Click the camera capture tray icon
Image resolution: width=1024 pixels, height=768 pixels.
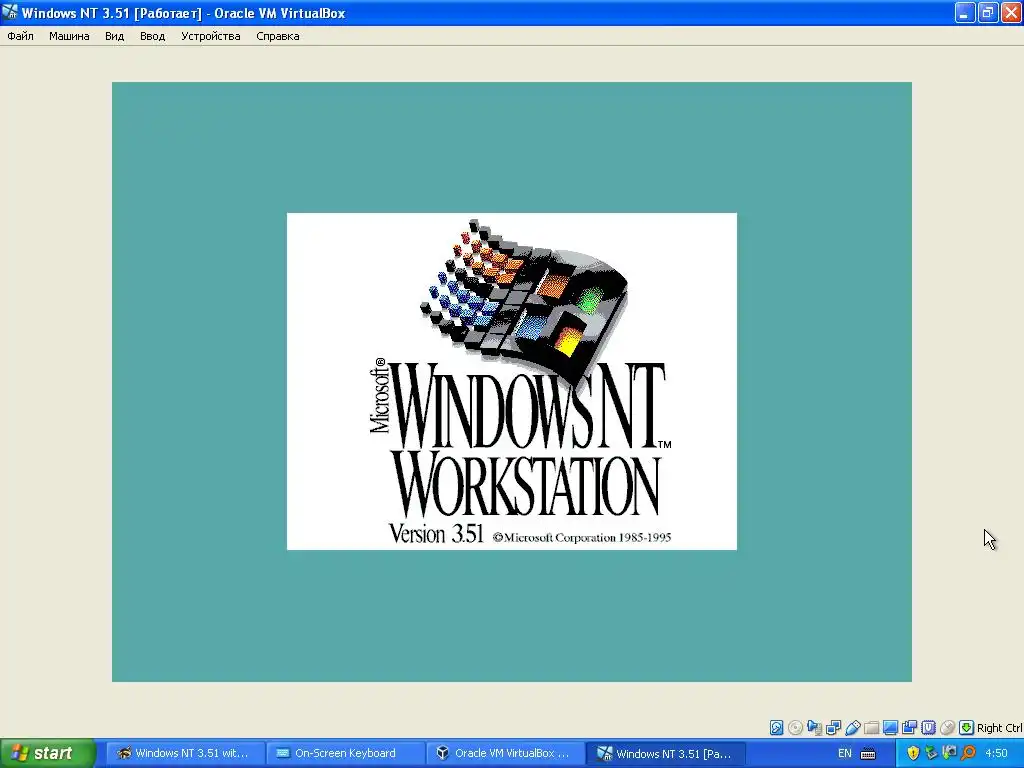point(950,753)
